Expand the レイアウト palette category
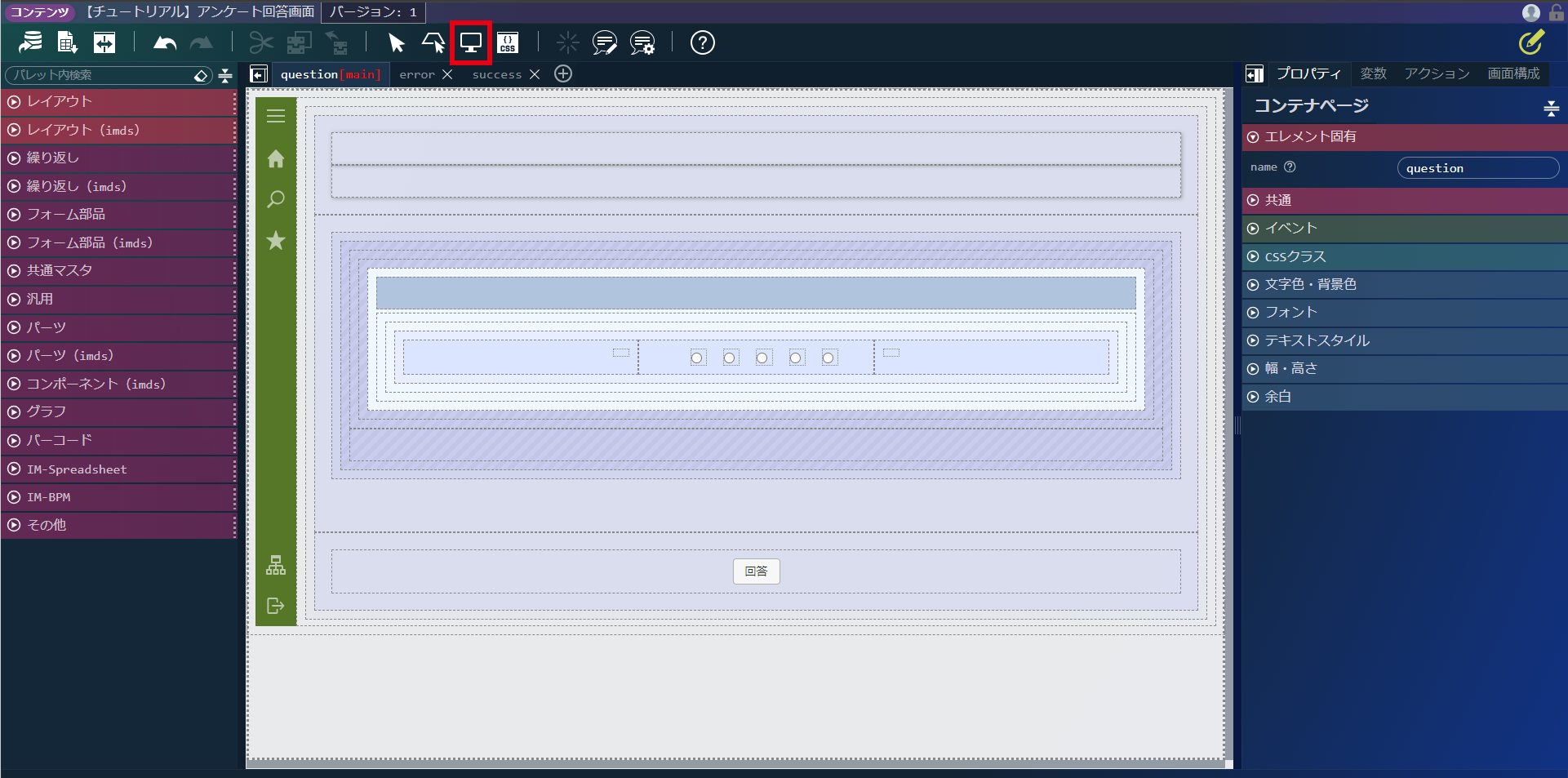The height and width of the screenshot is (778, 1568). [x=118, y=102]
